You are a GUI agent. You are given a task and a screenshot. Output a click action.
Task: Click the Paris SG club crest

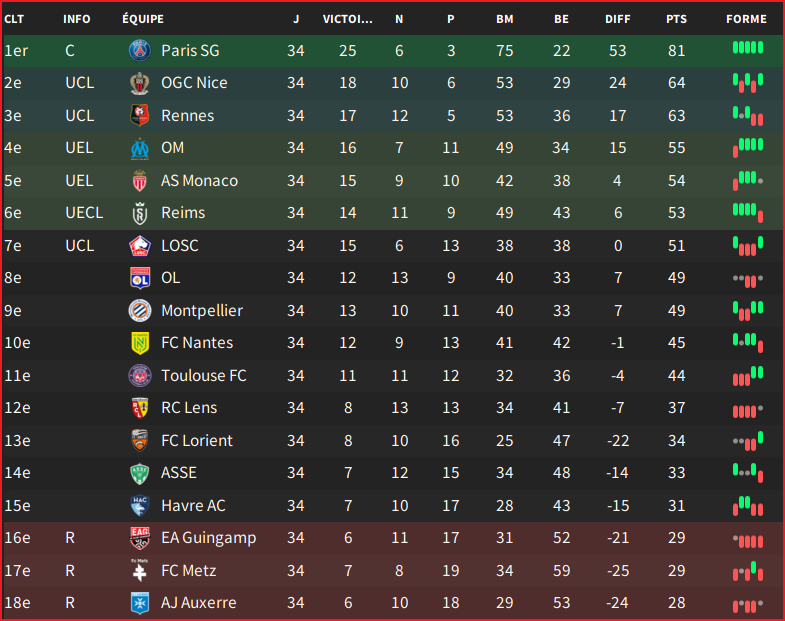[x=140, y=51]
